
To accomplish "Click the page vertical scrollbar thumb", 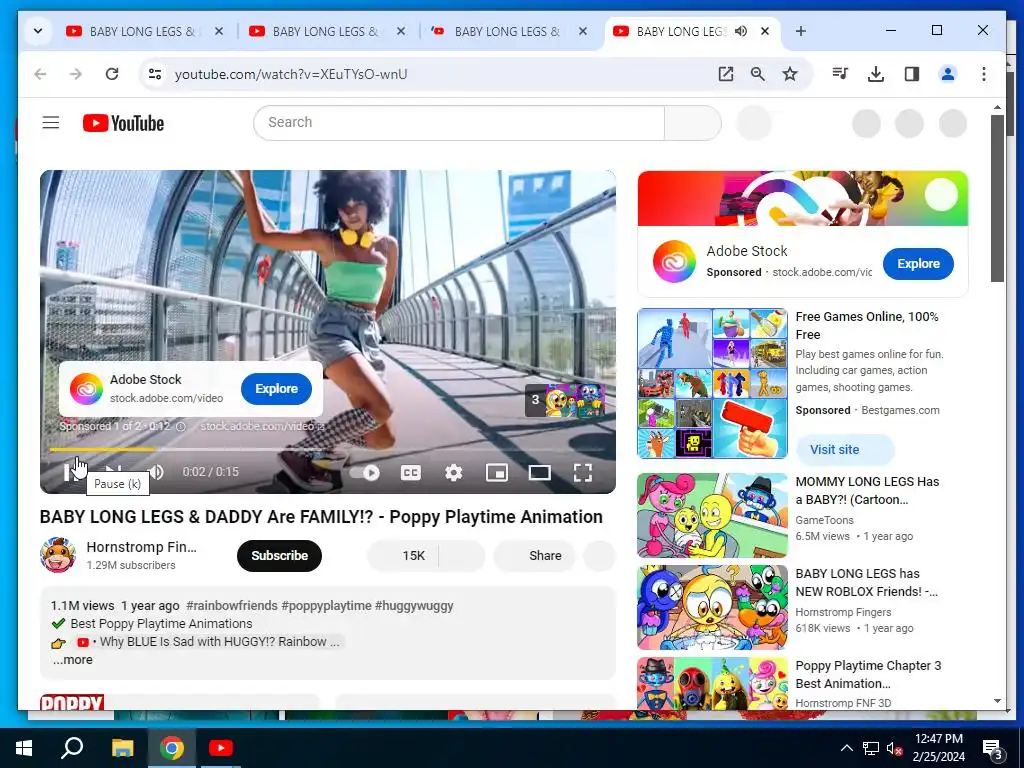I will pos(997,199).
